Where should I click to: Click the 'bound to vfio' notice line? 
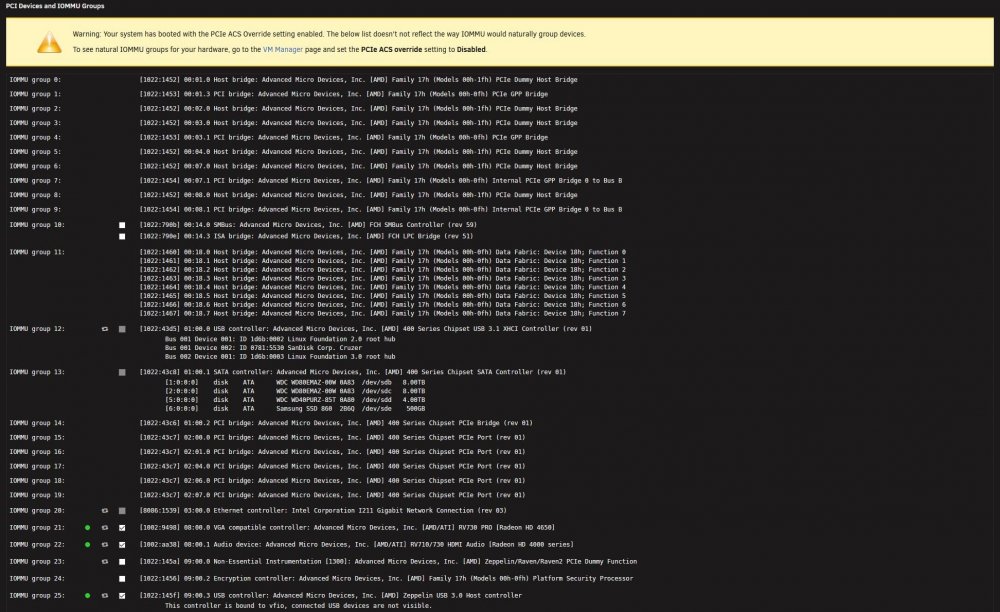point(298,606)
